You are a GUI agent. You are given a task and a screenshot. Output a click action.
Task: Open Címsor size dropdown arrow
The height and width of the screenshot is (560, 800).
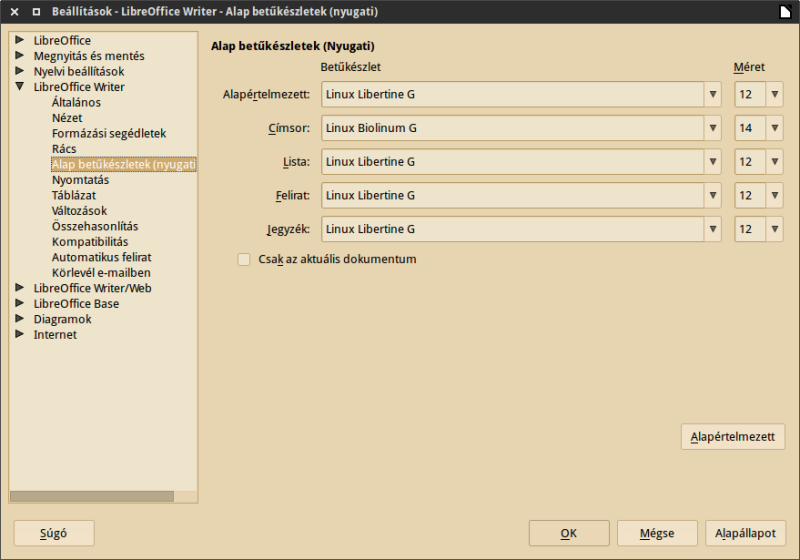point(774,128)
